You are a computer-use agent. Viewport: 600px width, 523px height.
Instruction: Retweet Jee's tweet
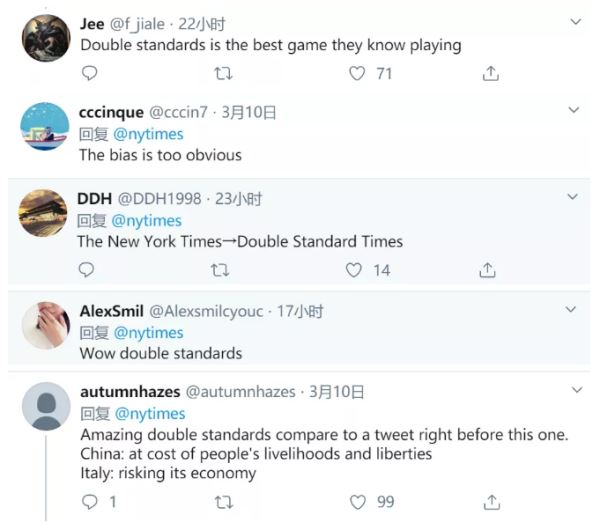coord(223,73)
